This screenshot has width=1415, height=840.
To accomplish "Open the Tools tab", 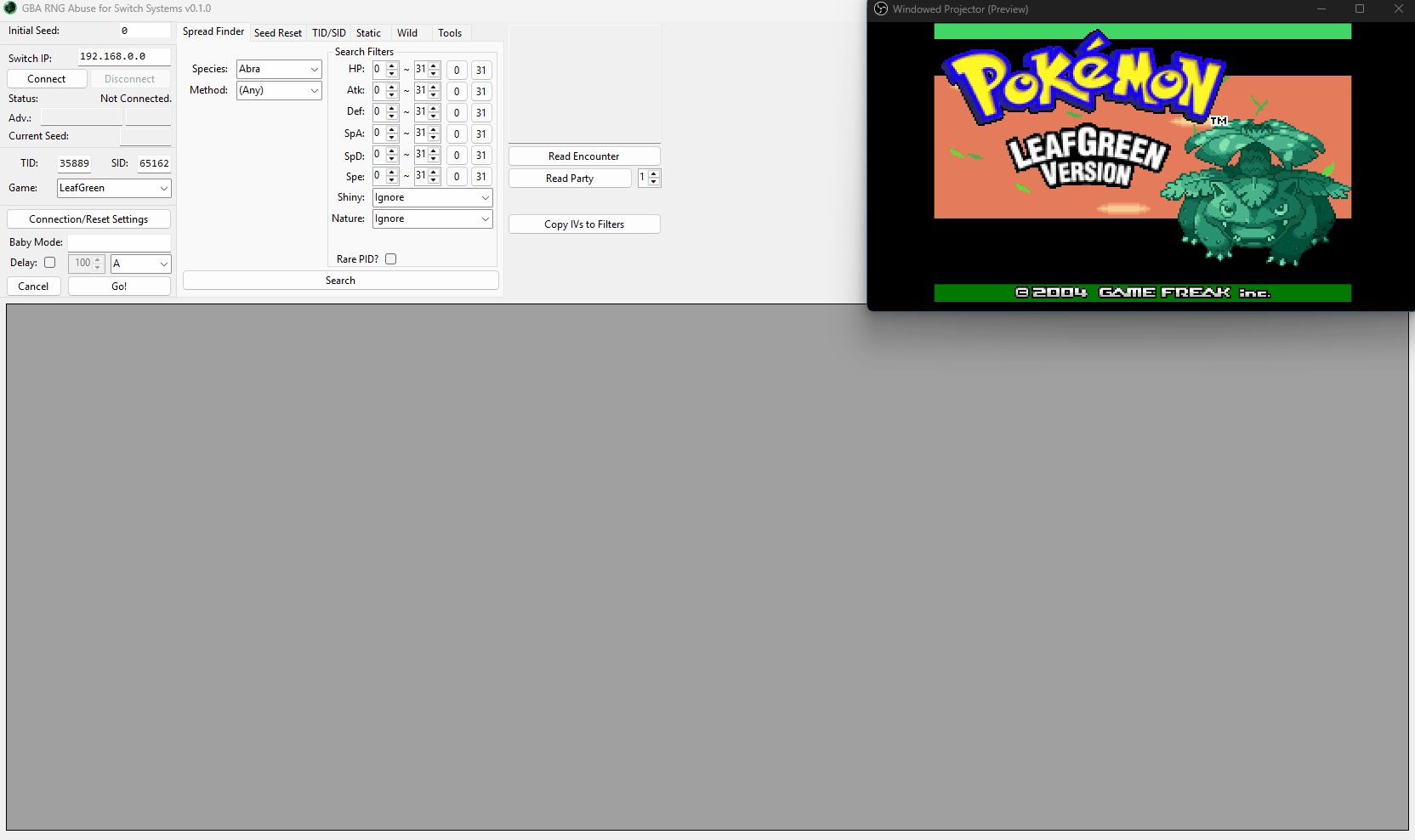I will 450,33.
